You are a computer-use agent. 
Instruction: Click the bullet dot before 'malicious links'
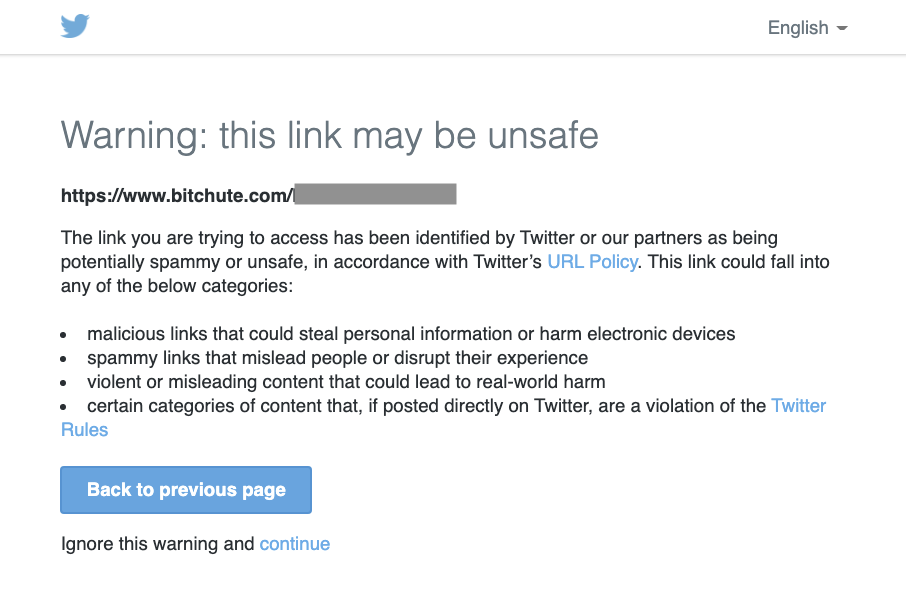tap(64, 335)
